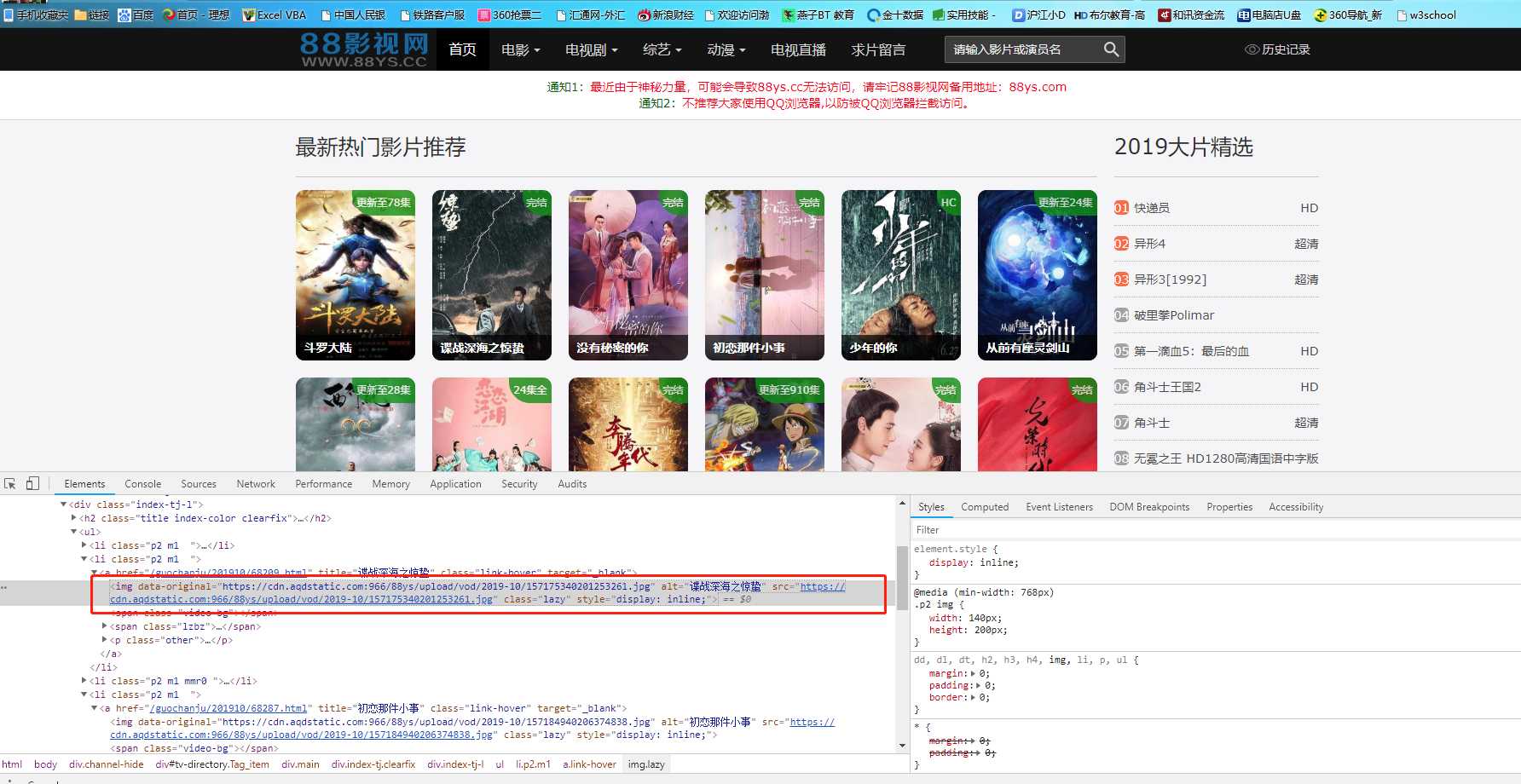Viewport: 1521px width, 784px height.
Task: Click the magnifier search icon in site header
Action: point(1111,49)
